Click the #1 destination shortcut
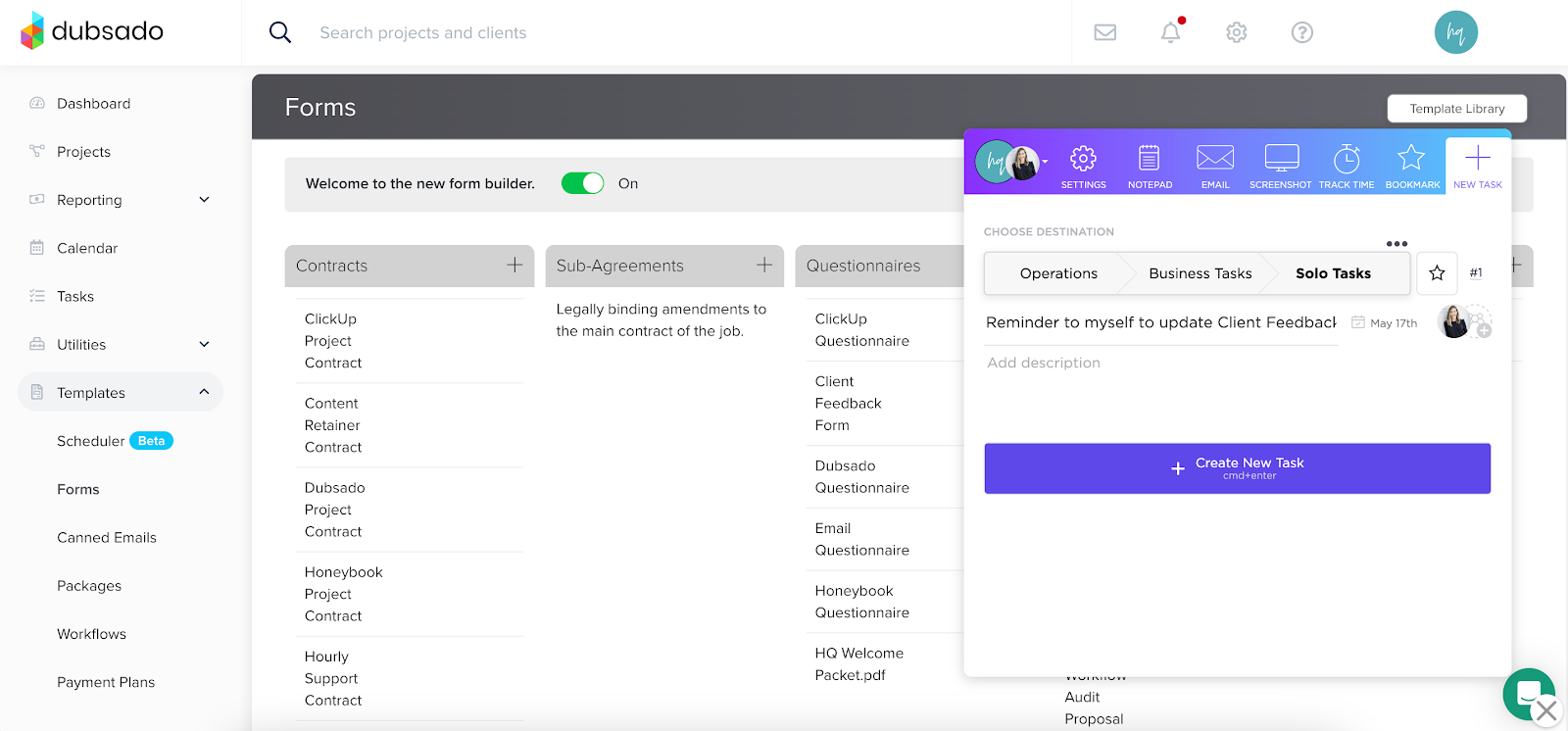Screen dimensions: 1568x731 [1476, 273]
